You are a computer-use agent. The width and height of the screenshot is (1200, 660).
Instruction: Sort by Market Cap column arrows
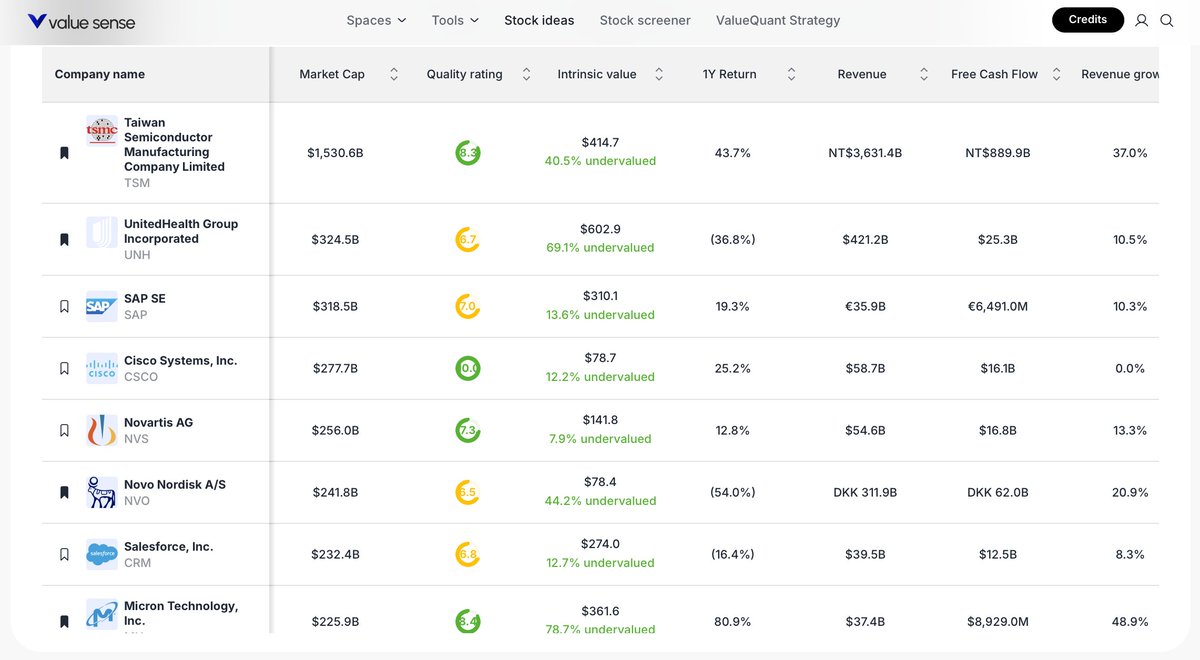pos(394,74)
